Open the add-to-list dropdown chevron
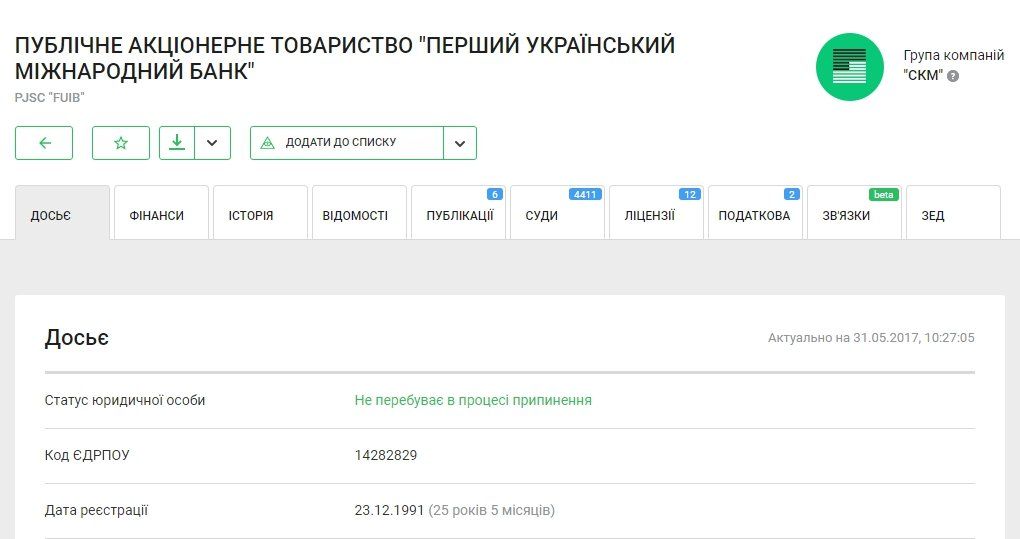 [460, 143]
